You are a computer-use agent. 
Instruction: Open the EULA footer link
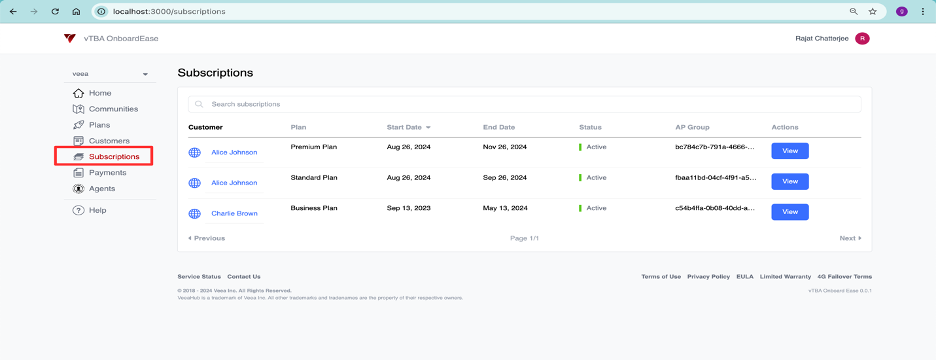745,276
